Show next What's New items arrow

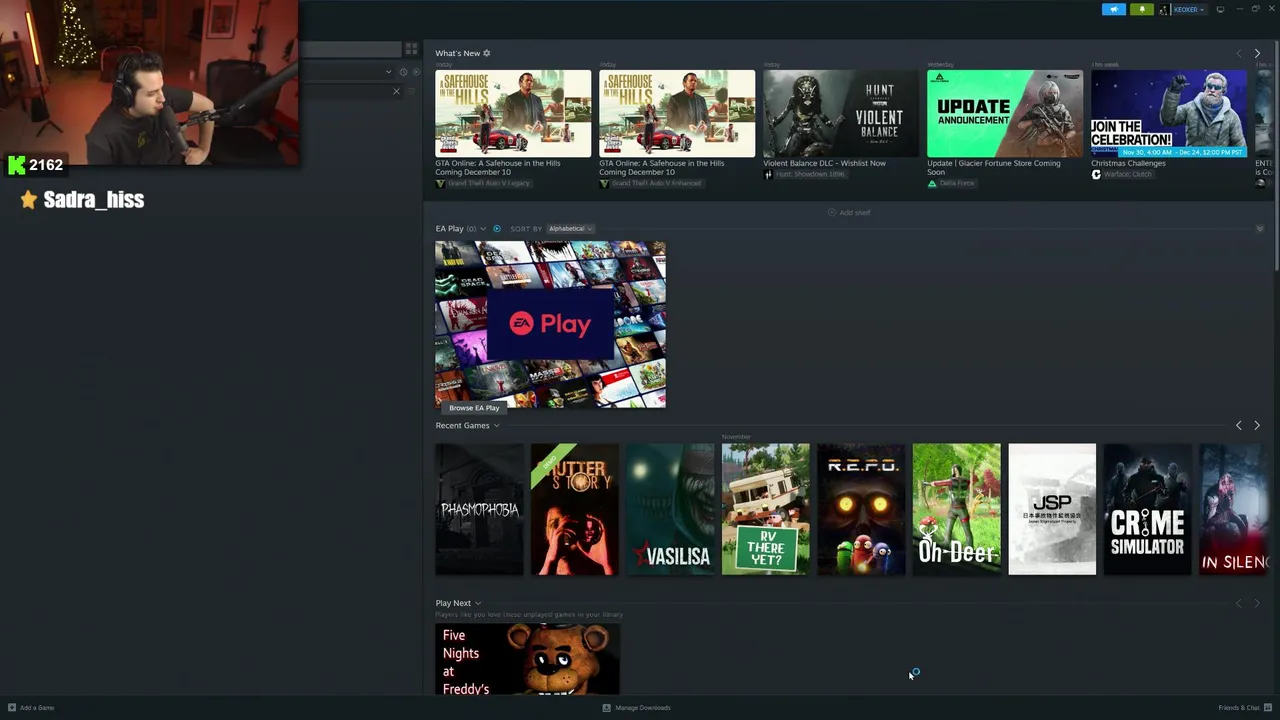pyautogui.click(x=1257, y=54)
